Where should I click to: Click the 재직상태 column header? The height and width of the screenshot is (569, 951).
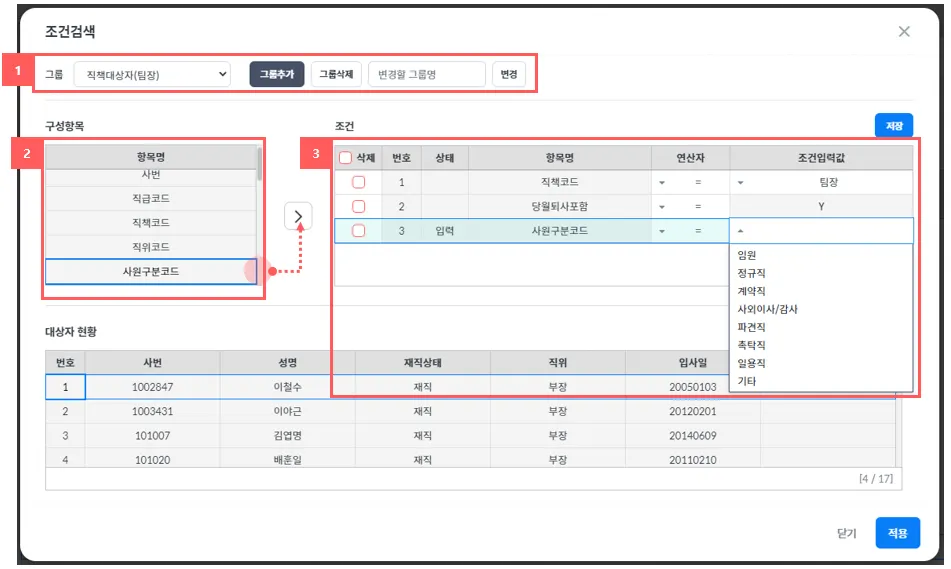click(x=423, y=363)
